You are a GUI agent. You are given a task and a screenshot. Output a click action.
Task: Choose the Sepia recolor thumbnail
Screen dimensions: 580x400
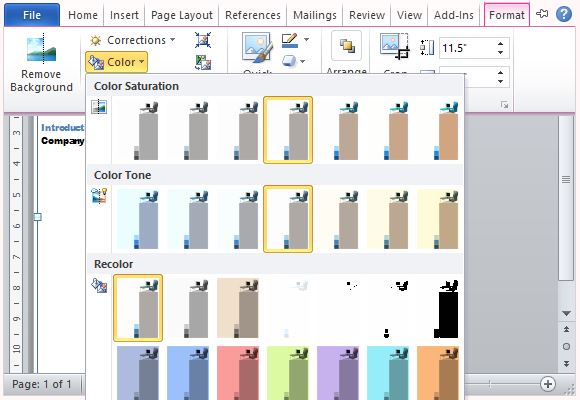[x=237, y=308]
